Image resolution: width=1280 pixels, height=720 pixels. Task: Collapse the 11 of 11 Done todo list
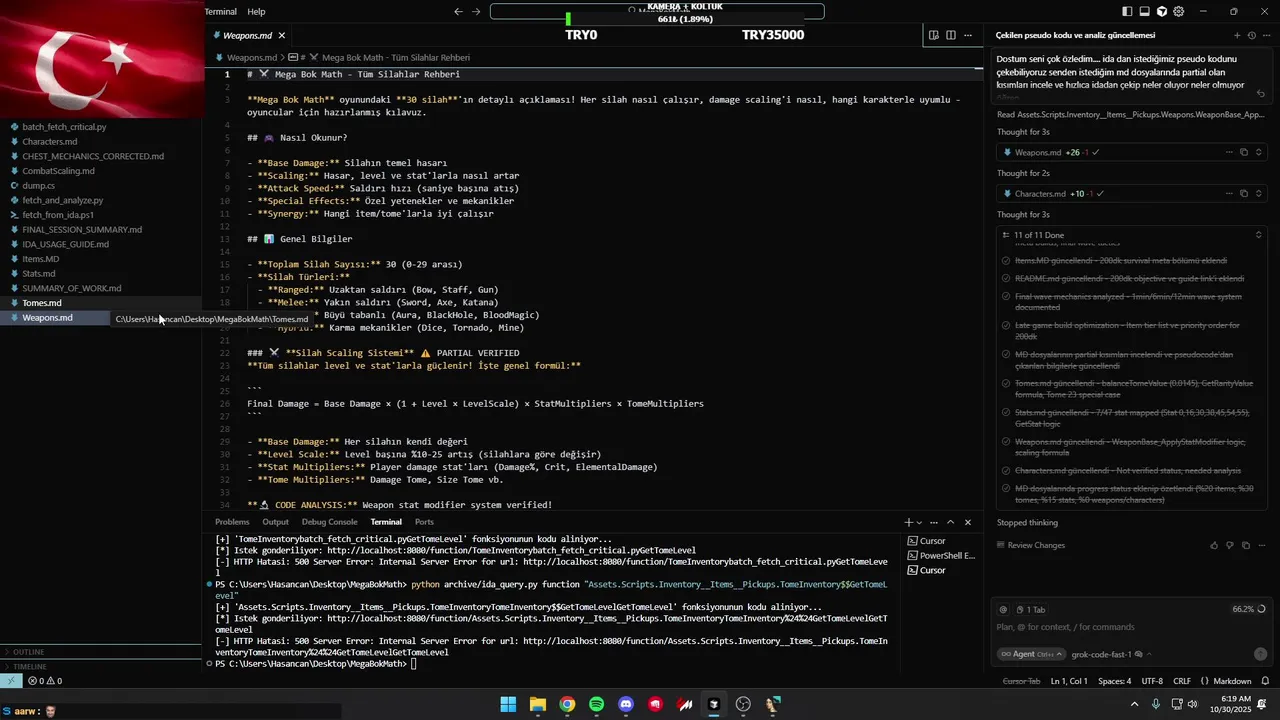[x=1259, y=235]
